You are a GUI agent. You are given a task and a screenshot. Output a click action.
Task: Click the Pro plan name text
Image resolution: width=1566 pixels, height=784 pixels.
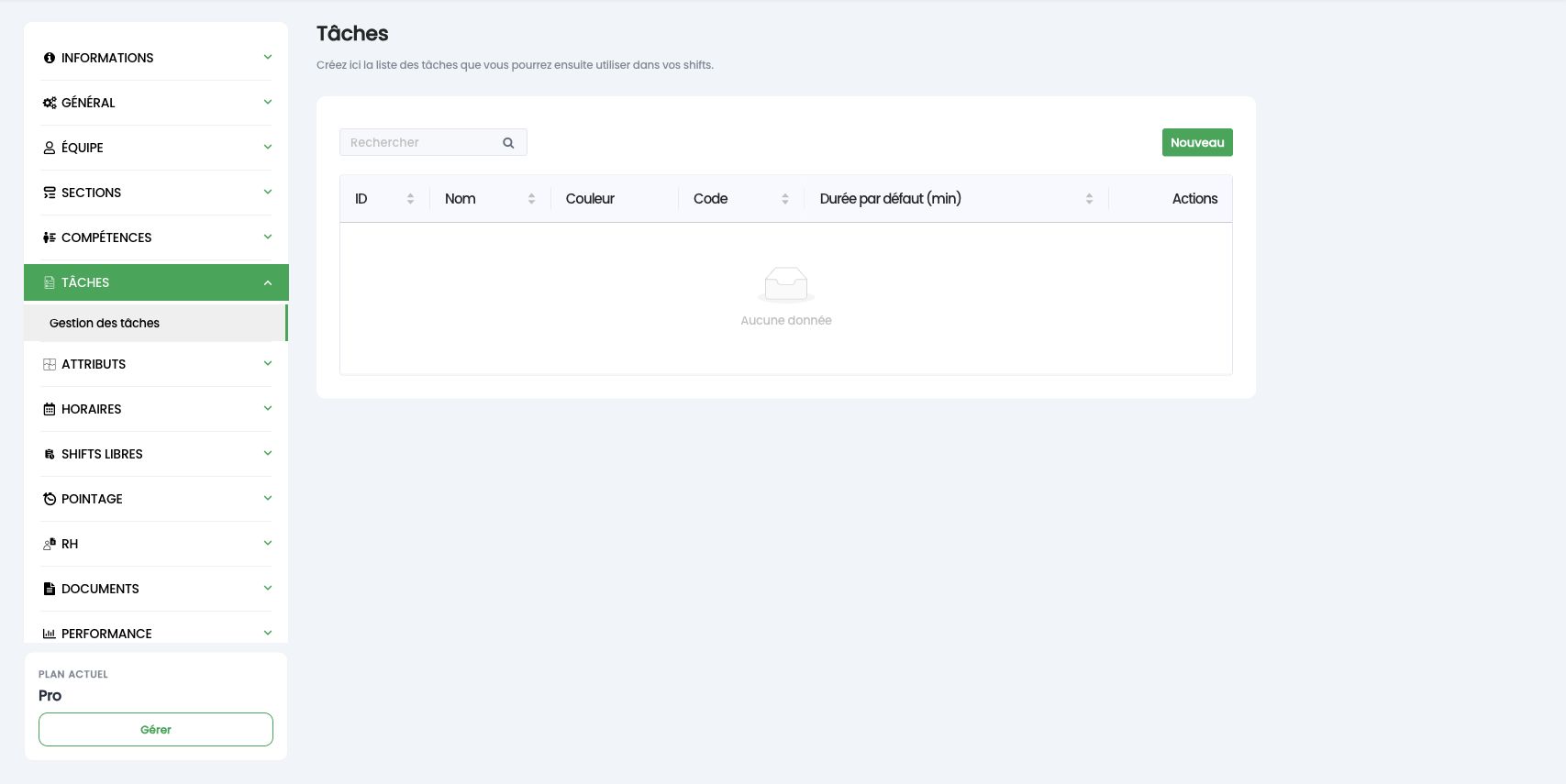pyautogui.click(x=50, y=696)
